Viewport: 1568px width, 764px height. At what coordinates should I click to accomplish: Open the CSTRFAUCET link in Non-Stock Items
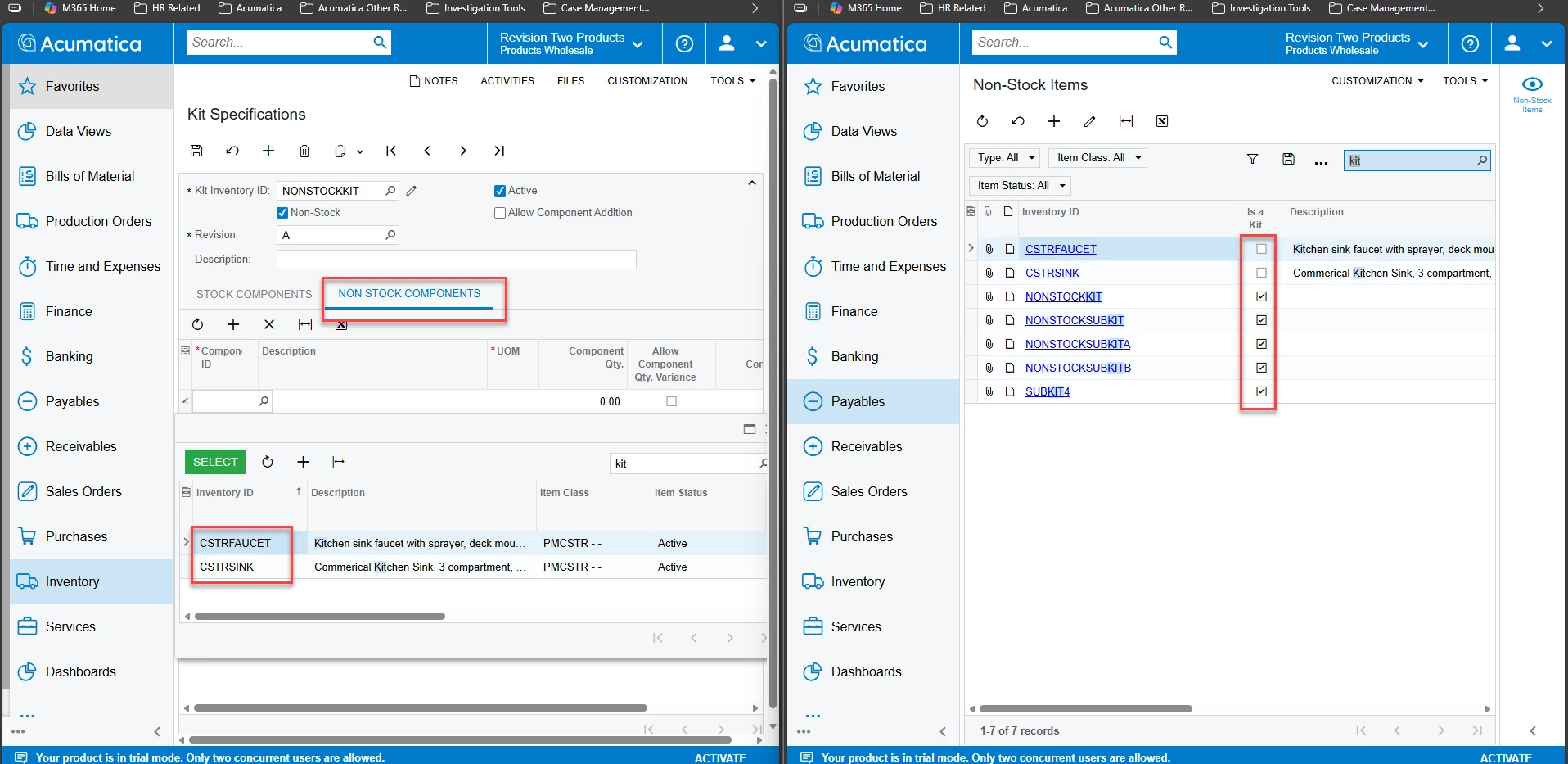[x=1061, y=249]
